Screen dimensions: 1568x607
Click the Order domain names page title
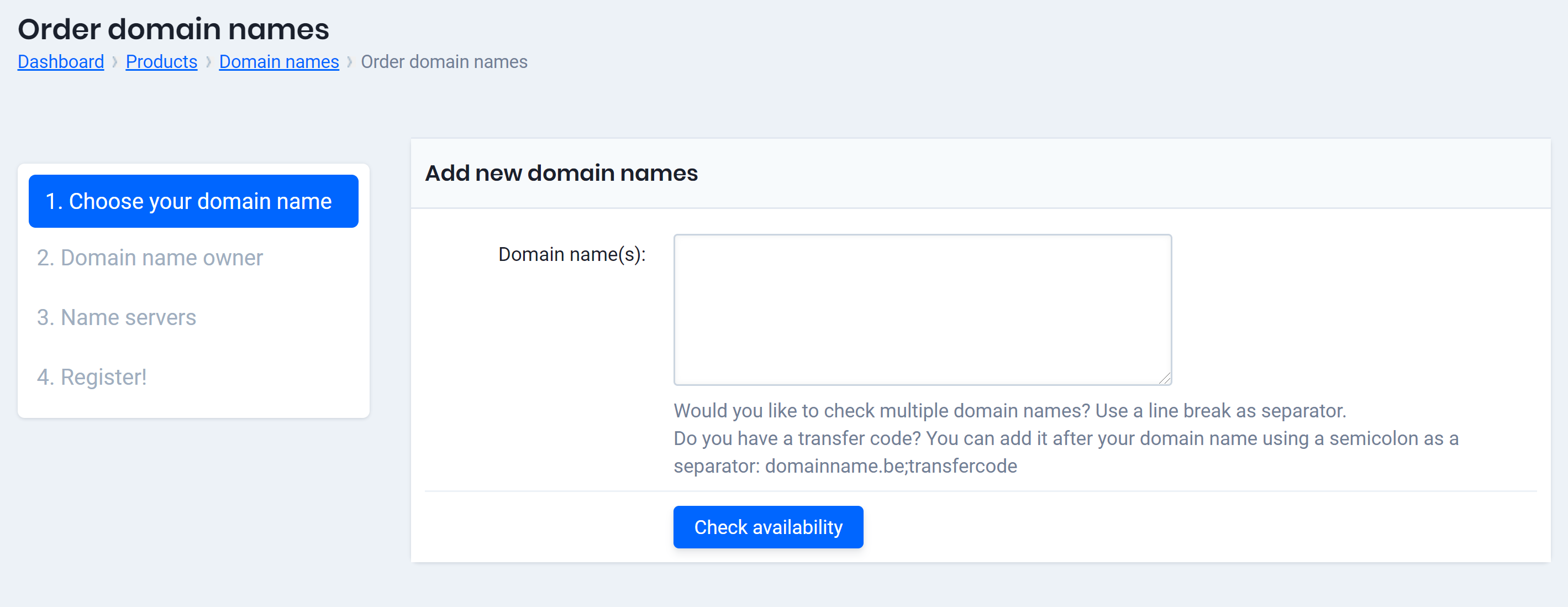pyautogui.click(x=174, y=28)
